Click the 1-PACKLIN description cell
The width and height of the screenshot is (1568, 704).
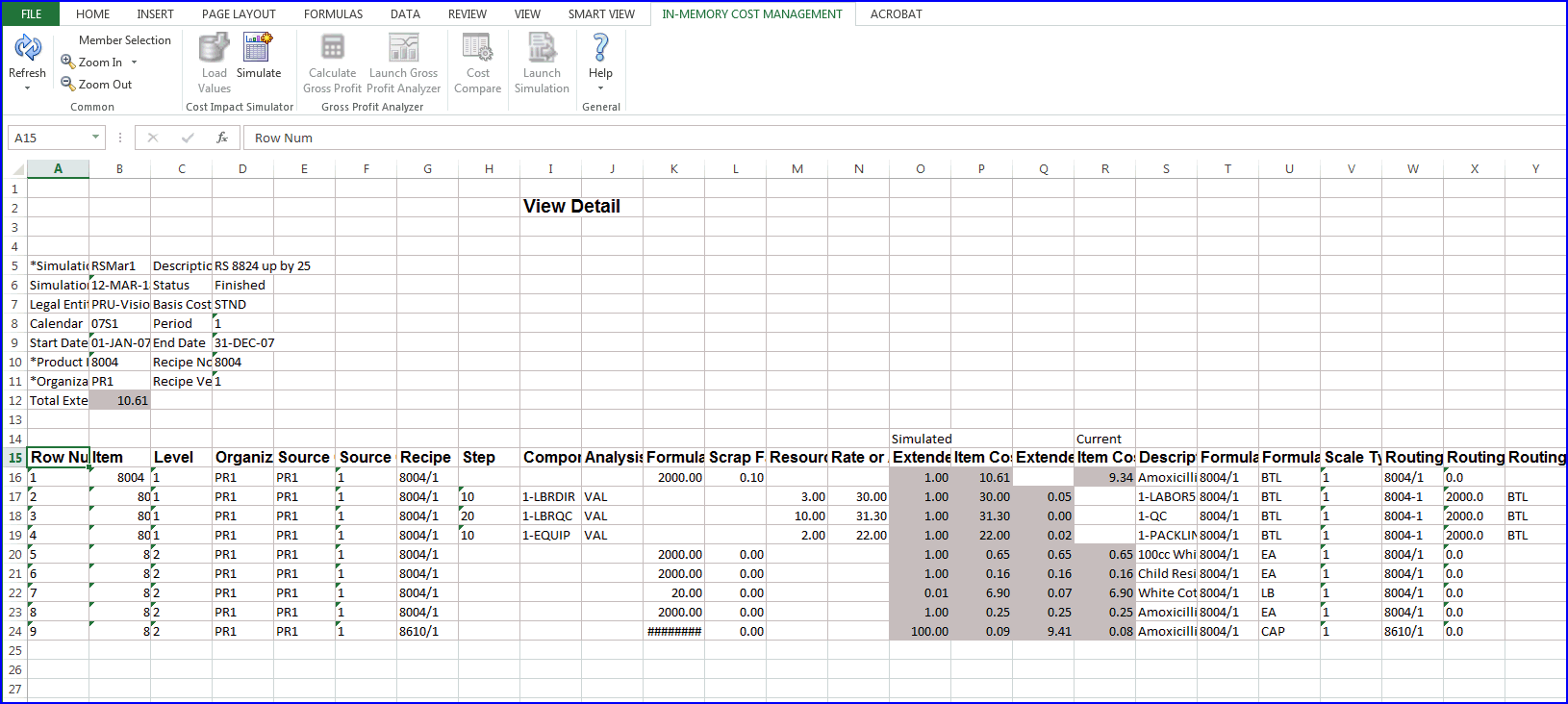[x=1166, y=536]
